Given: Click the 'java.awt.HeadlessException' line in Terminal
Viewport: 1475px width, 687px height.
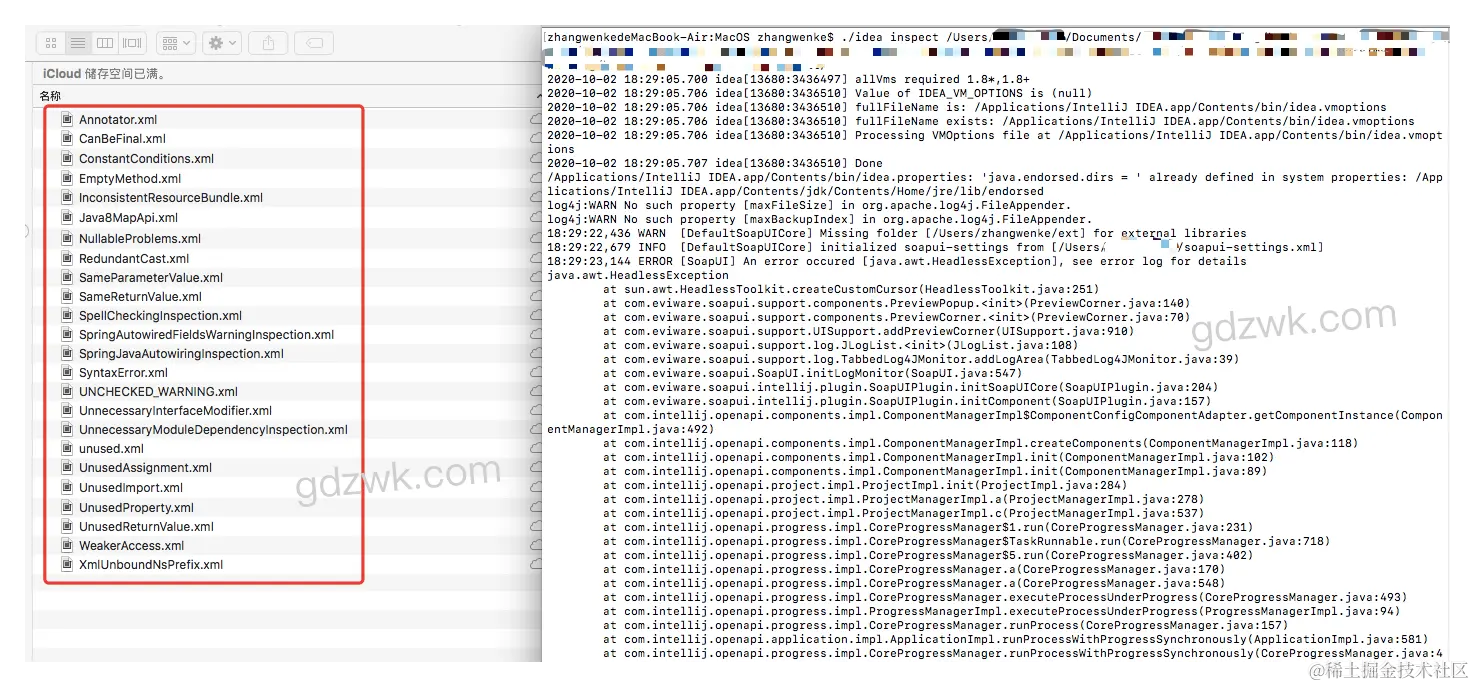Looking at the screenshot, I should coord(637,275).
